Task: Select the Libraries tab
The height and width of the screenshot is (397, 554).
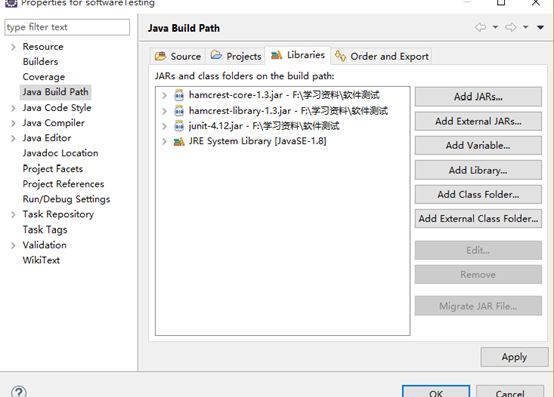Action: pyautogui.click(x=297, y=55)
